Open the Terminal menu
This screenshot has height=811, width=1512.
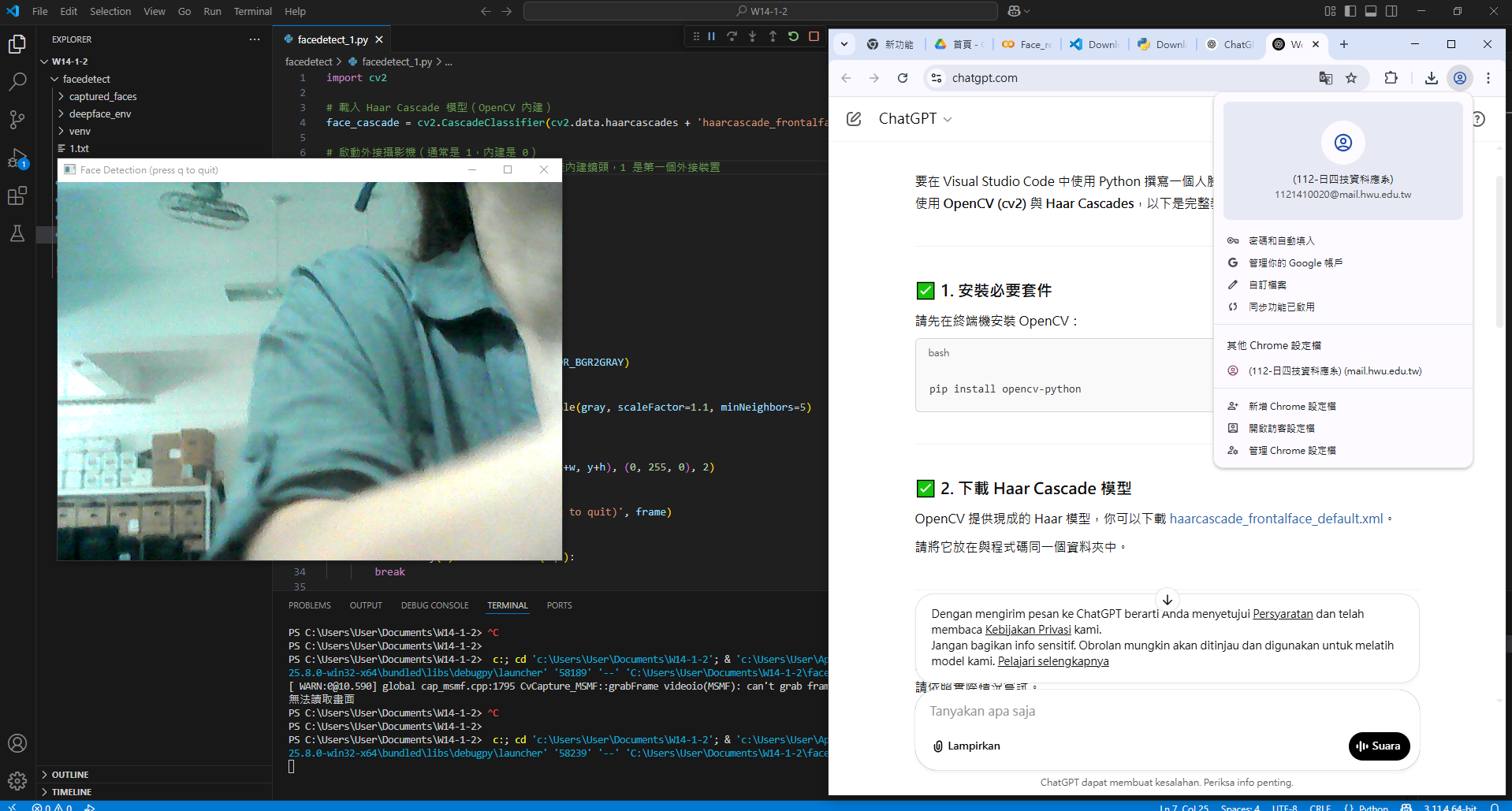click(252, 11)
